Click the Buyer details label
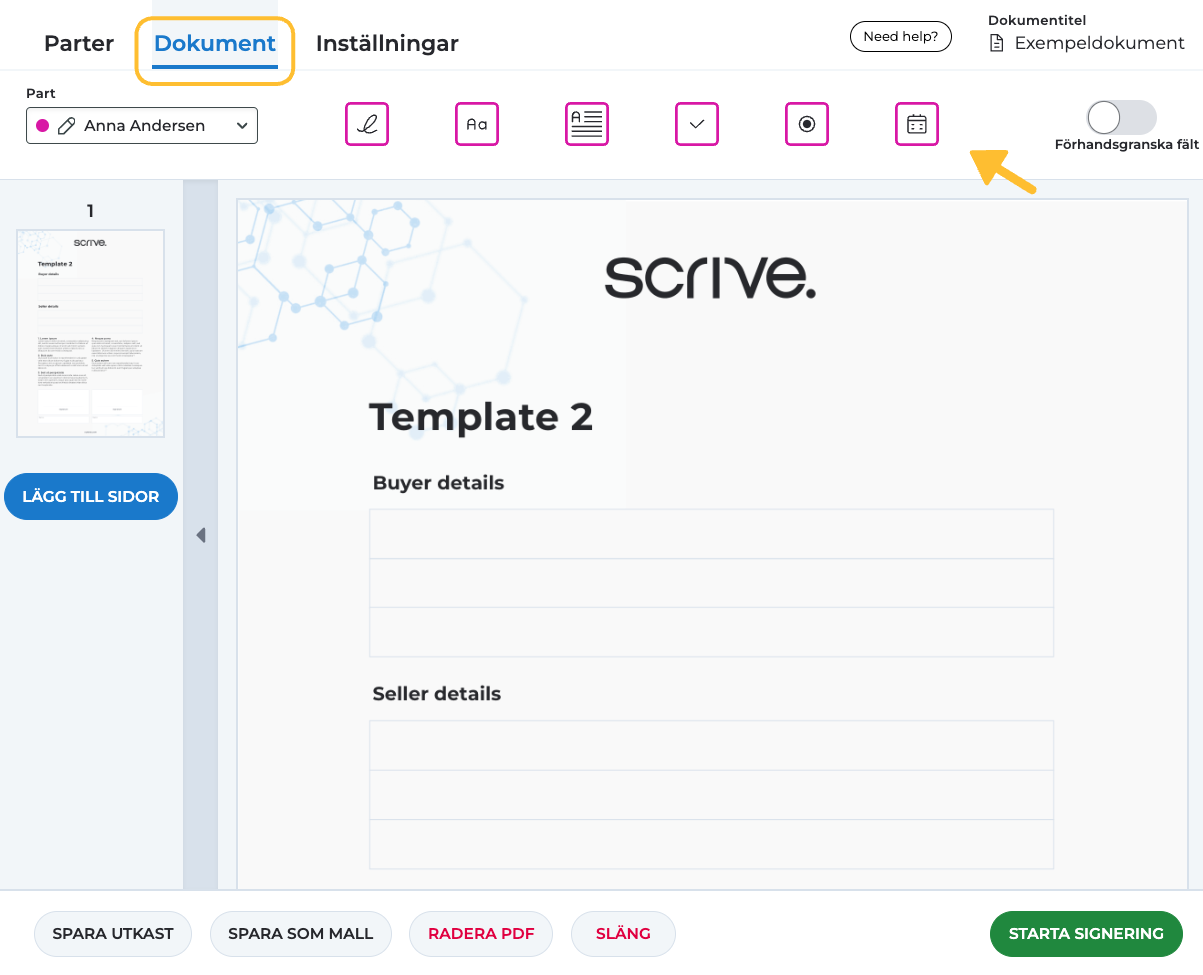The height and width of the screenshot is (975, 1203). pos(438,483)
